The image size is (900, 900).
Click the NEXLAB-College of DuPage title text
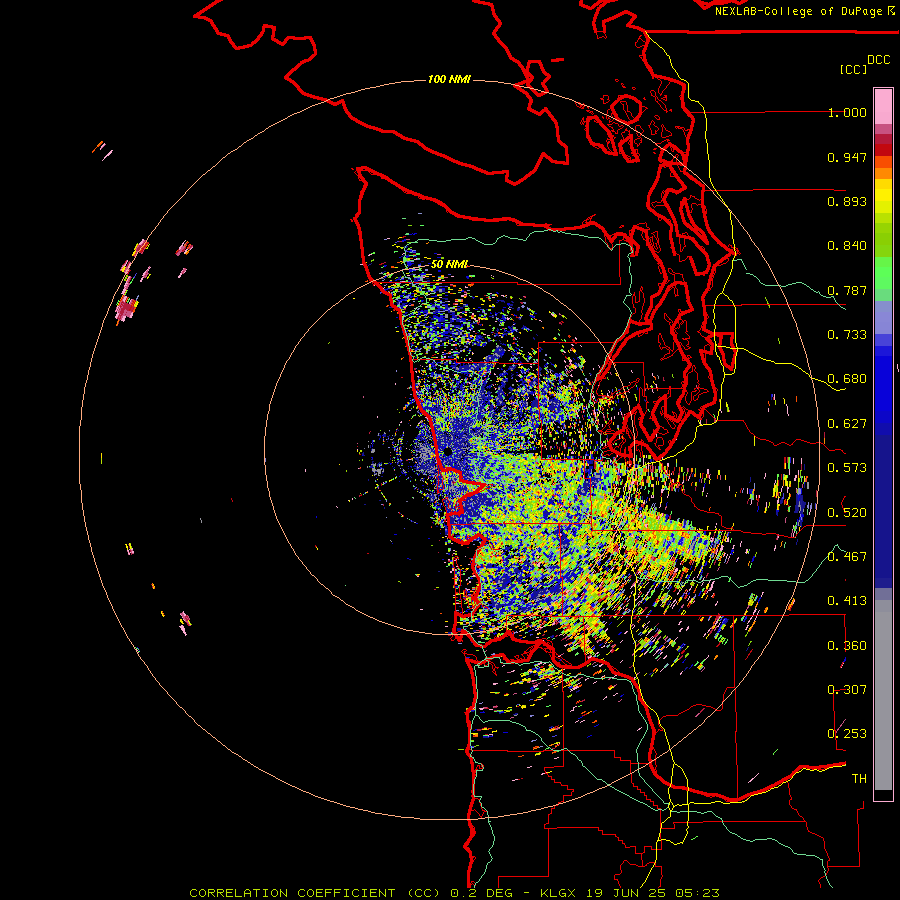pyautogui.click(x=799, y=11)
